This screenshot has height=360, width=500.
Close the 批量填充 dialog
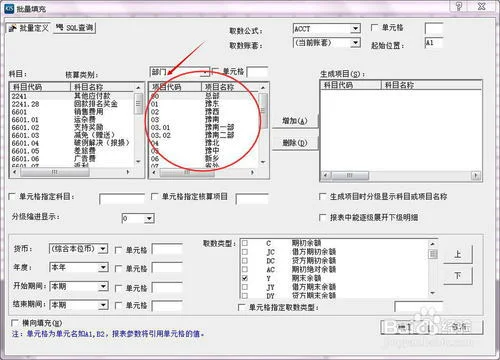point(482,6)
